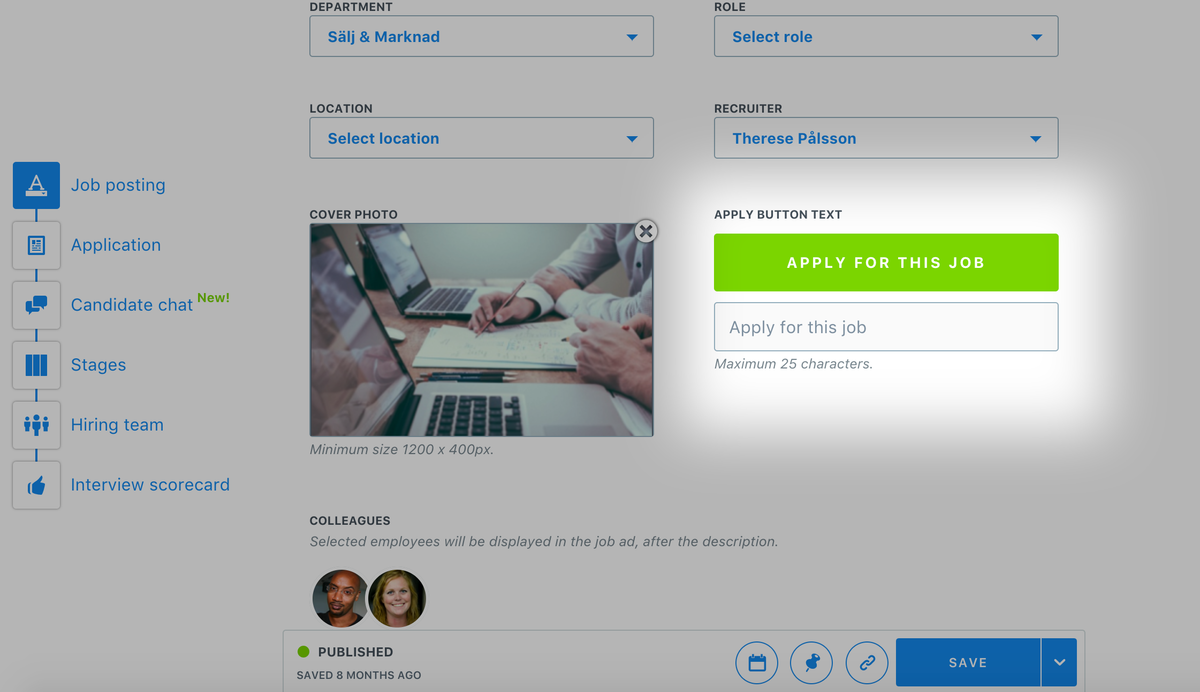This screenshot has height=692, width=1200.
Task: Open the Job posting sidebar icon
Action: [x=36, y=185]
